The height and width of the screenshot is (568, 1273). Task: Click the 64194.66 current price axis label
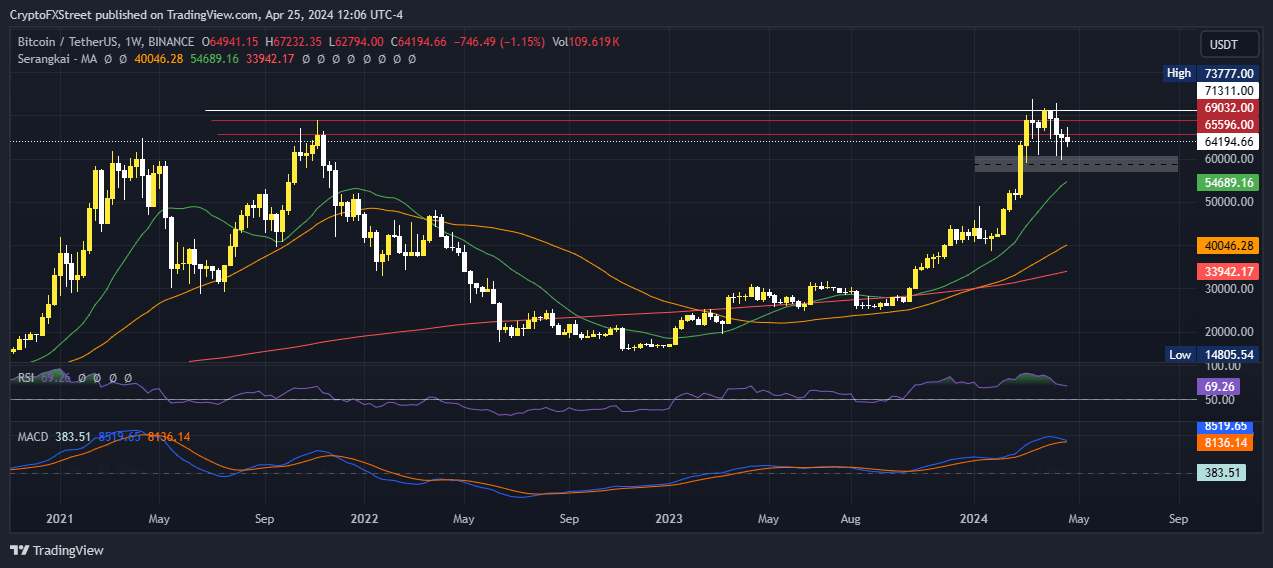[x=1229, y=142]
